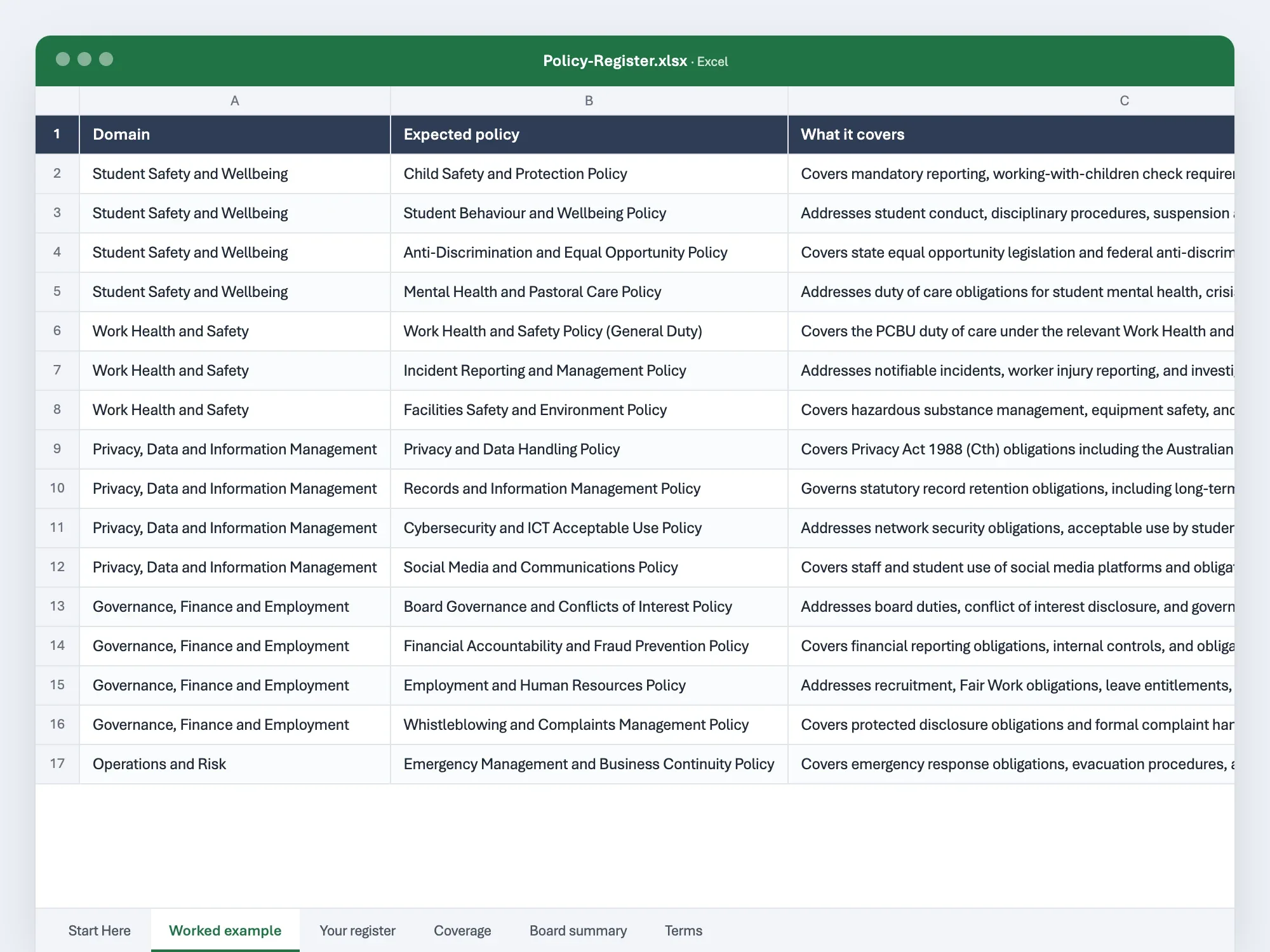The width and height of the screenshot is (1270, 952).
Task: Select Student Safety and Wellbeing in row 2
Action: (x=235, y=173)
